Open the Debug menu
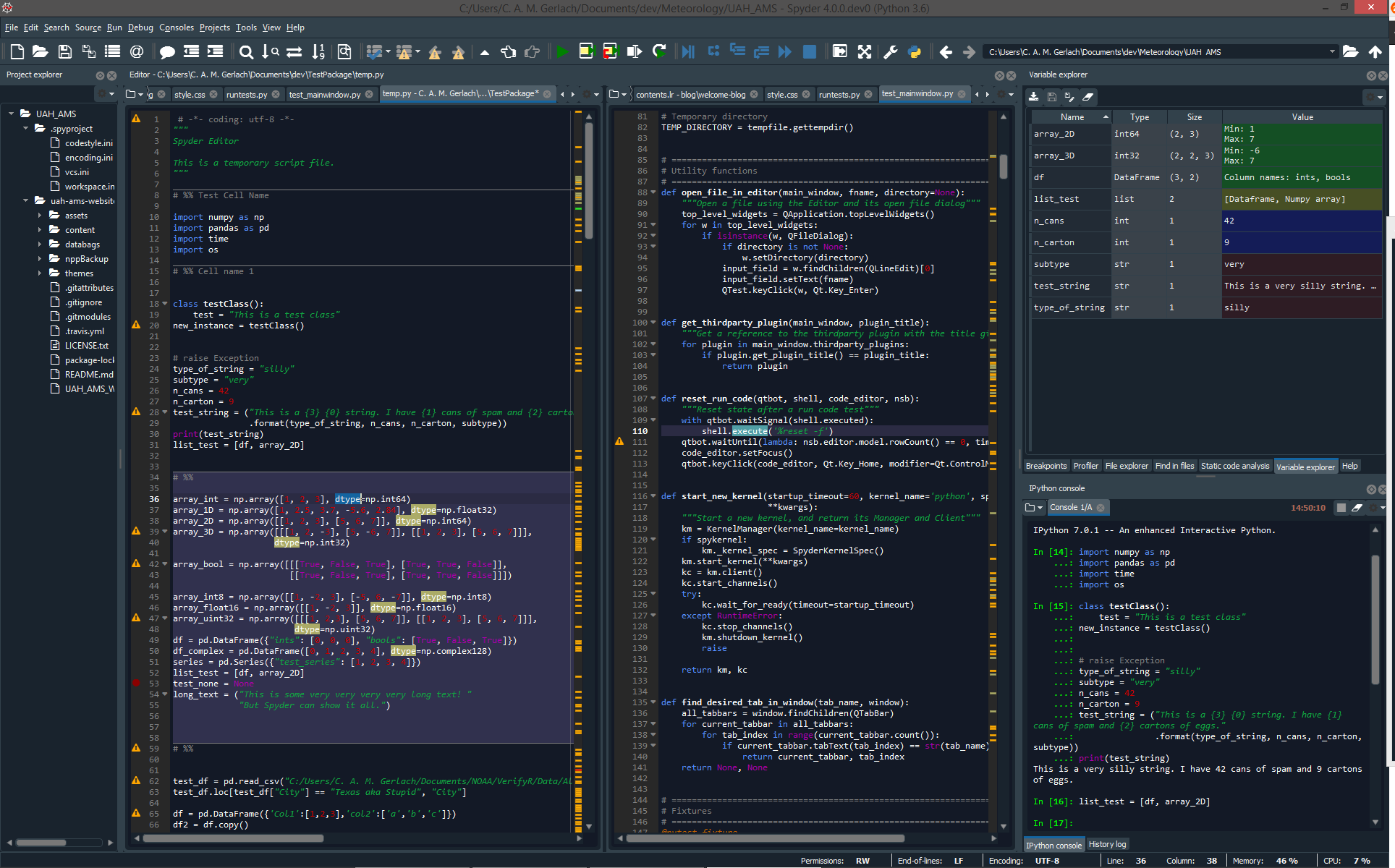This screenshot has width=1395, height=868. 140,27
